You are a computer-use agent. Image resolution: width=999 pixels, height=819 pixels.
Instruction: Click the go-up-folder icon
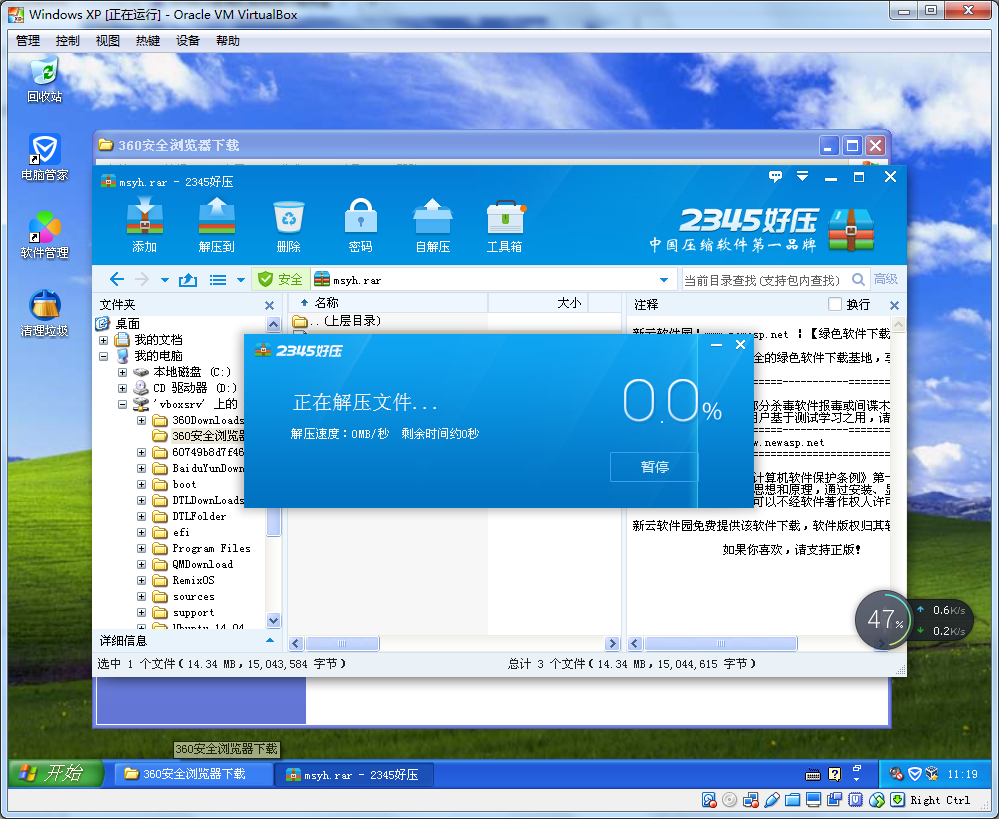point(188,280)
